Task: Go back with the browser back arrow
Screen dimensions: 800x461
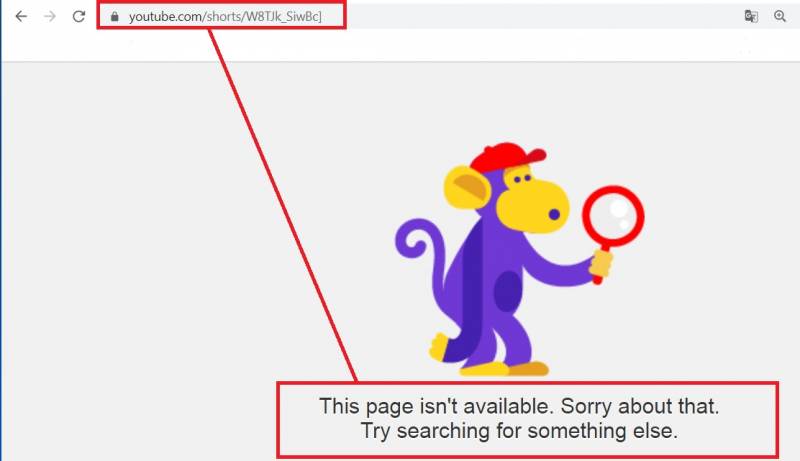Action: (x=21, y=16)
